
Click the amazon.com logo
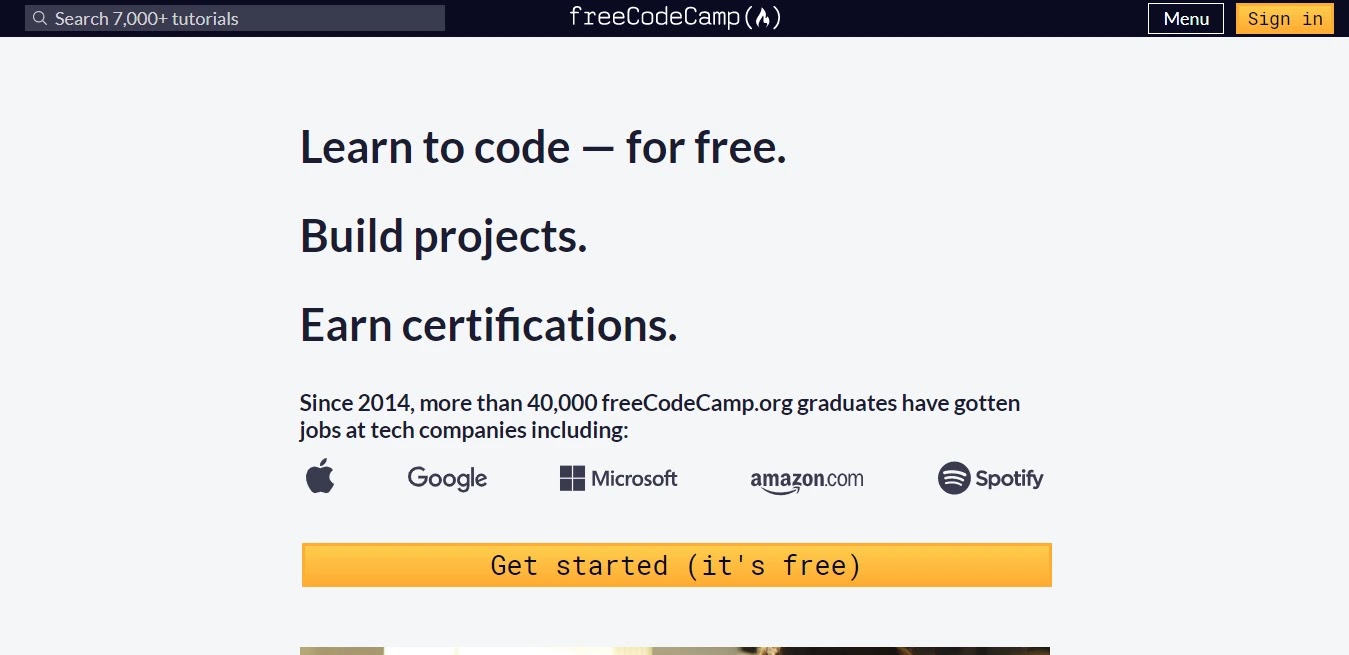click(806, 478)
